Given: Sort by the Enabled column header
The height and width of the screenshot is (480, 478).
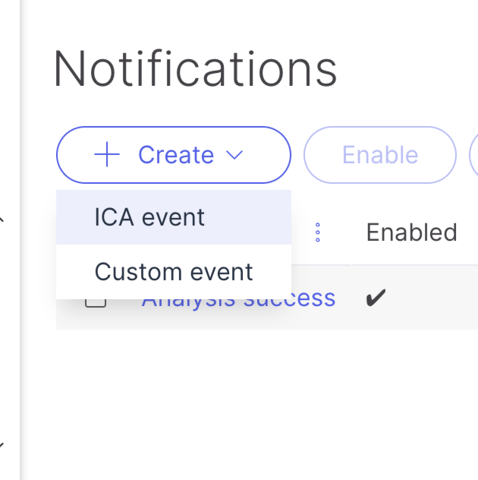Looking at the screenshot, I should pos(412,232).
